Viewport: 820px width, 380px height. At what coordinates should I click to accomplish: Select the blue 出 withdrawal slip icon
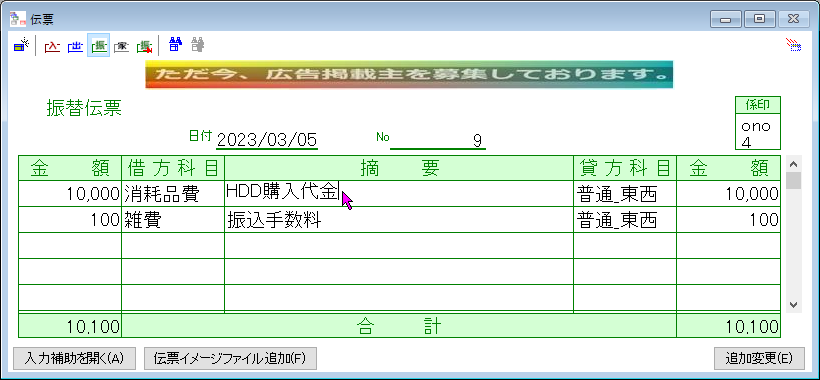(75, 46)
